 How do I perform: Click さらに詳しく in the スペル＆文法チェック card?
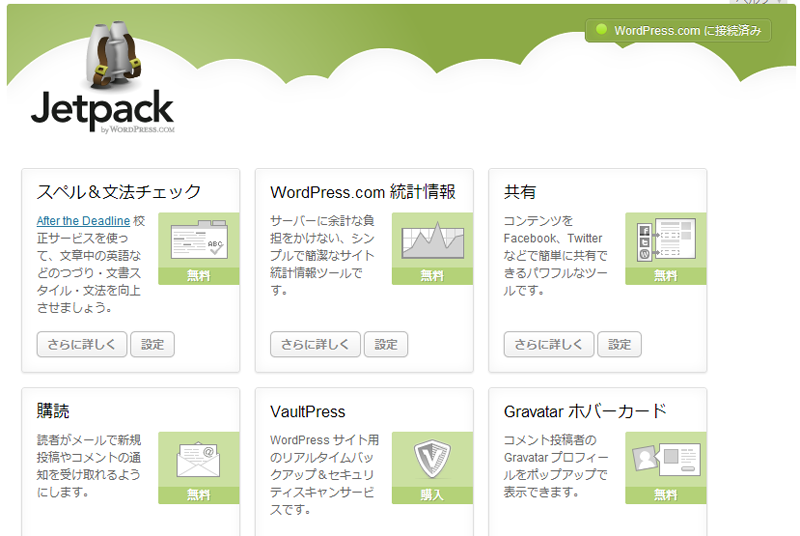pos(82,344)
